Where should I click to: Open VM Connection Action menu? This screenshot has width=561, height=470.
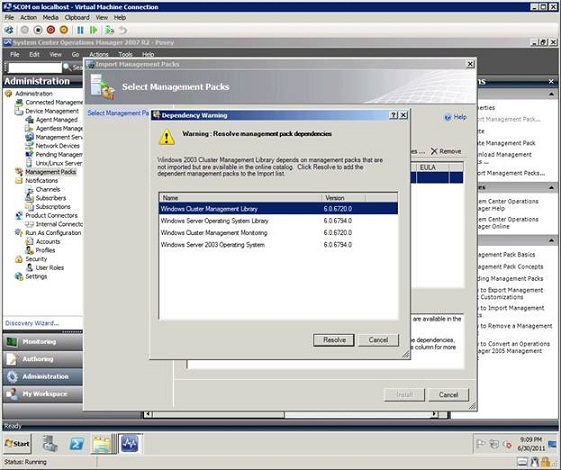pyautogui.click(x=28, y=18)
